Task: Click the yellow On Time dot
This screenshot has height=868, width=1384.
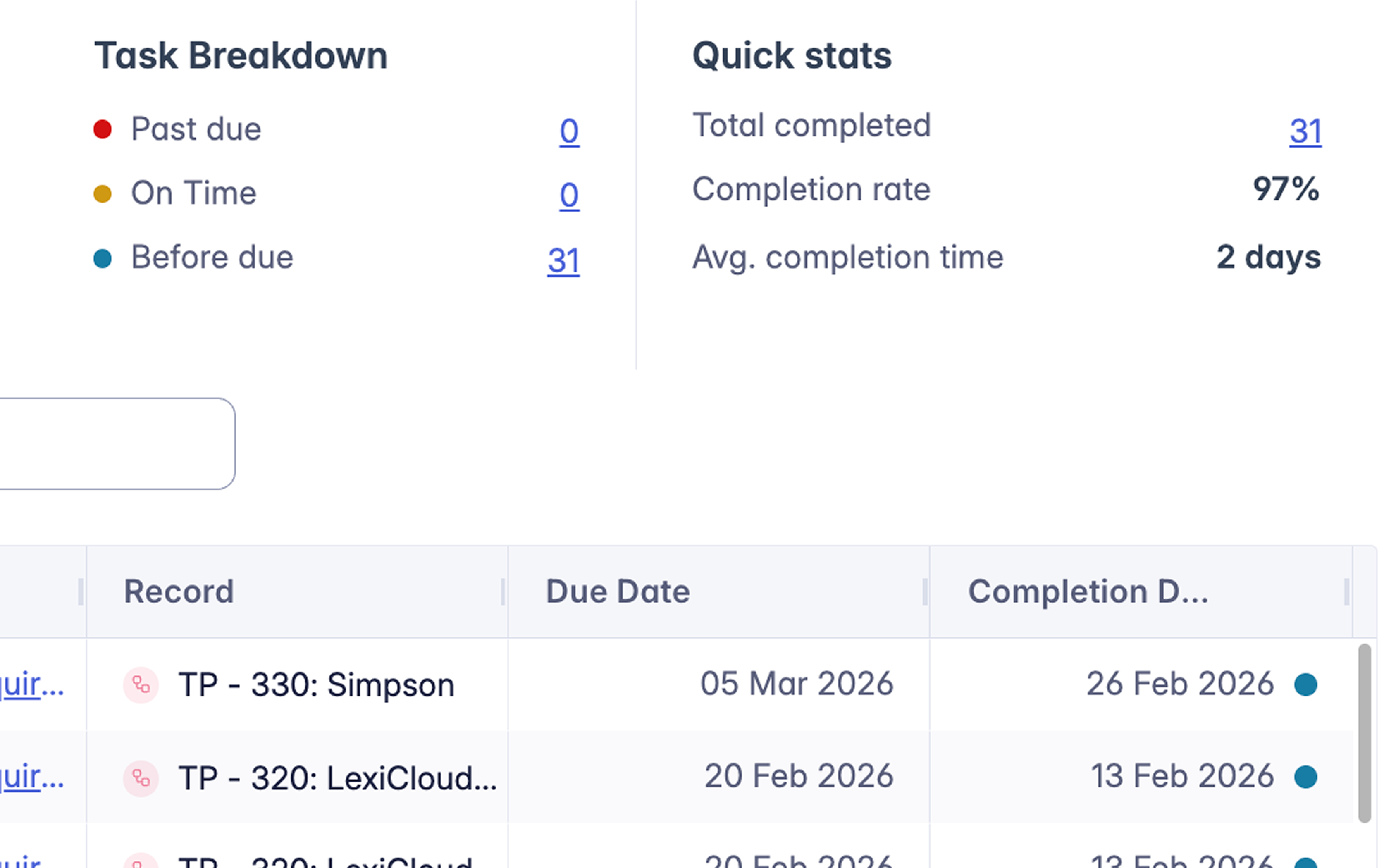Action: point(102,193)
